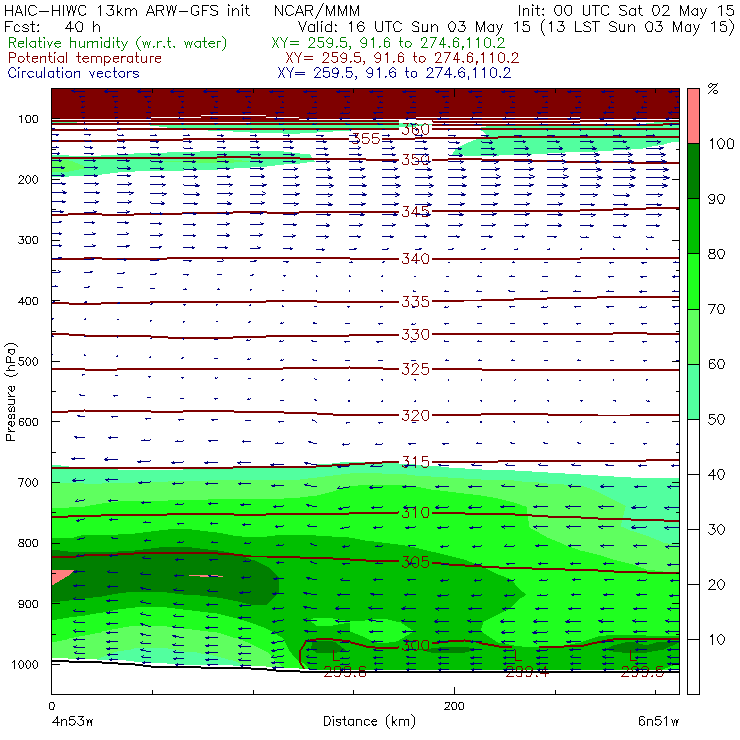Click the 355 potential temperature contour label
740x740 pixels.
tap(366, 139)
